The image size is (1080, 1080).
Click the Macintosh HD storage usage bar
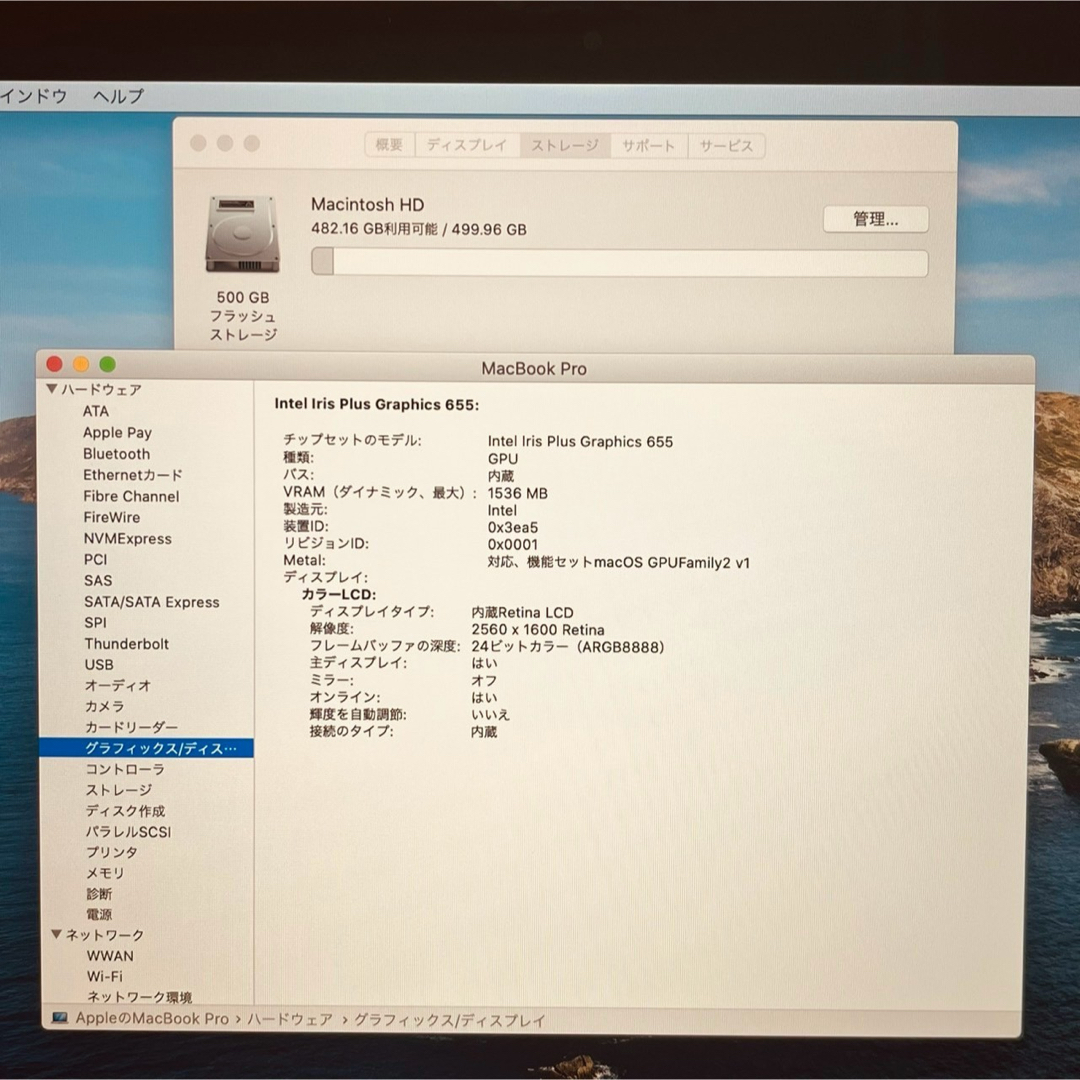click(x=619, y=262)
